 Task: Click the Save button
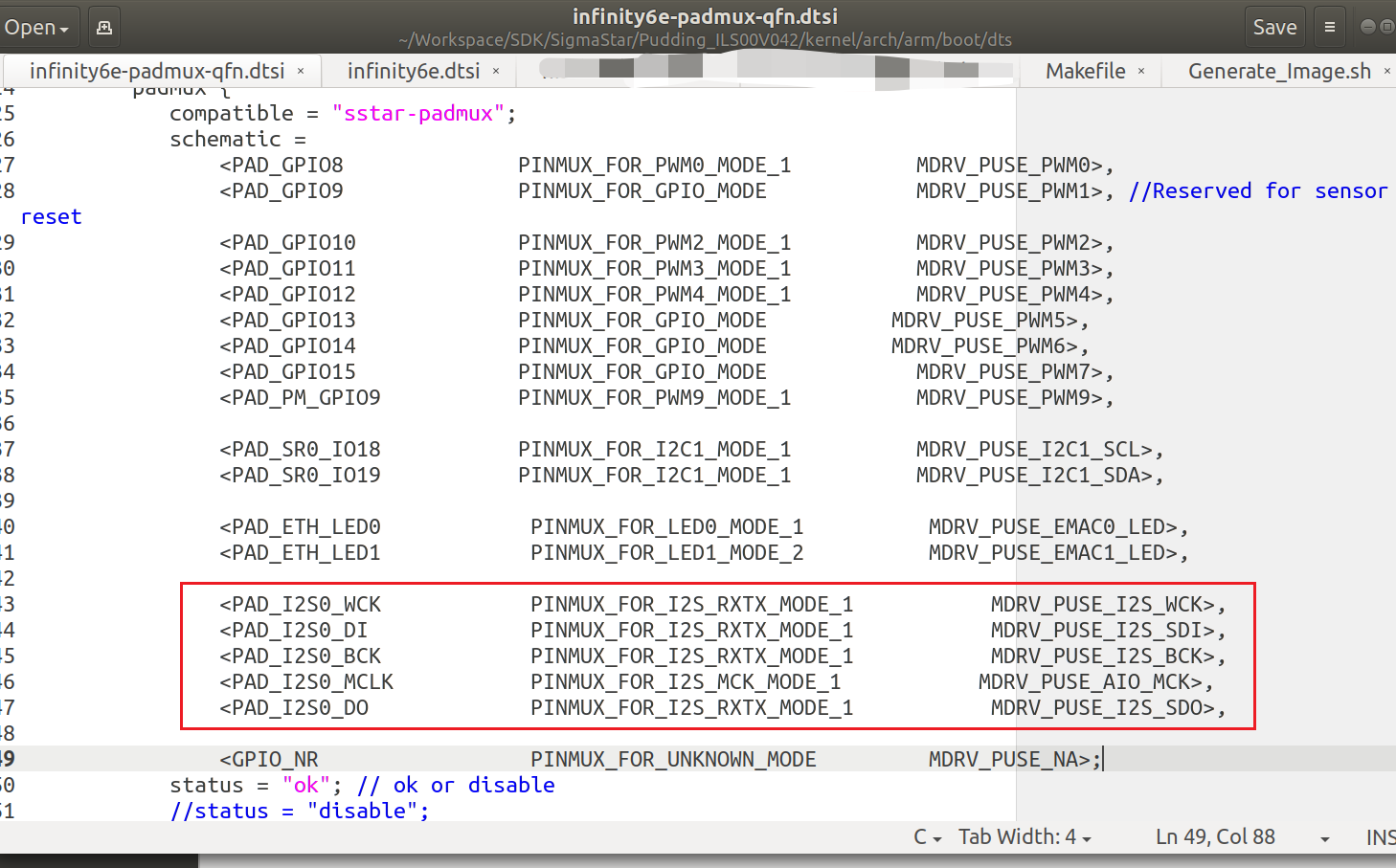pyautogui.click(x=1274, y=28)
